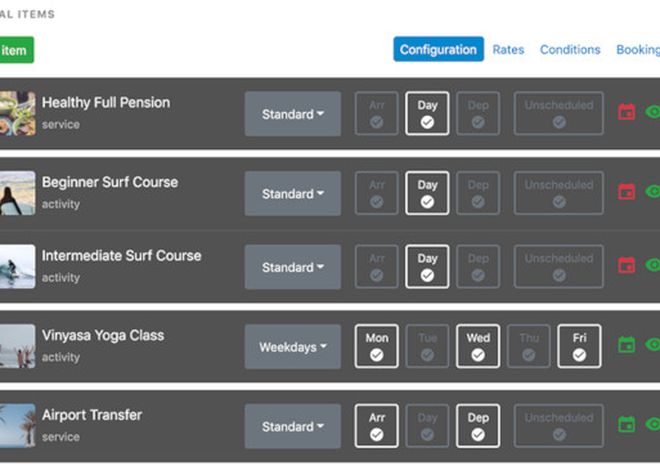Click red calendar icon for Intermediate Surf Course
This screenshot has width=660, height=470.
click(x=627, y=266)
